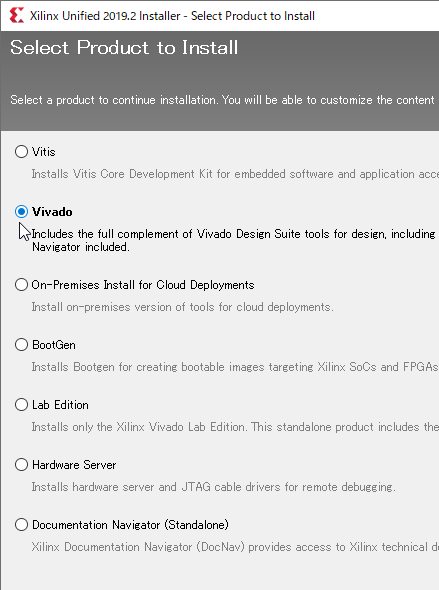The image size is (439, 590).
Task: Click the Vivado Design Suite description text
Action: [235, 240]
